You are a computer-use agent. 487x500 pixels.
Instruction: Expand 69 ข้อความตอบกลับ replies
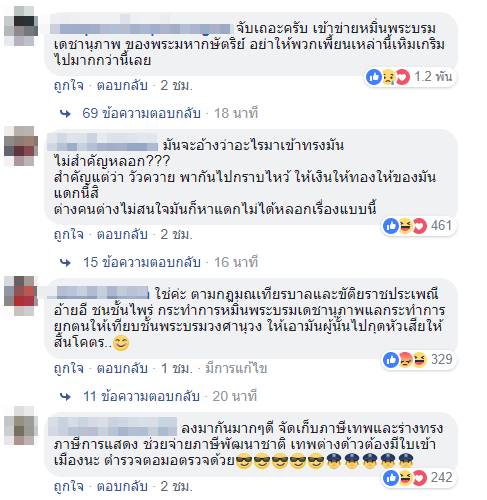[141, 113]
